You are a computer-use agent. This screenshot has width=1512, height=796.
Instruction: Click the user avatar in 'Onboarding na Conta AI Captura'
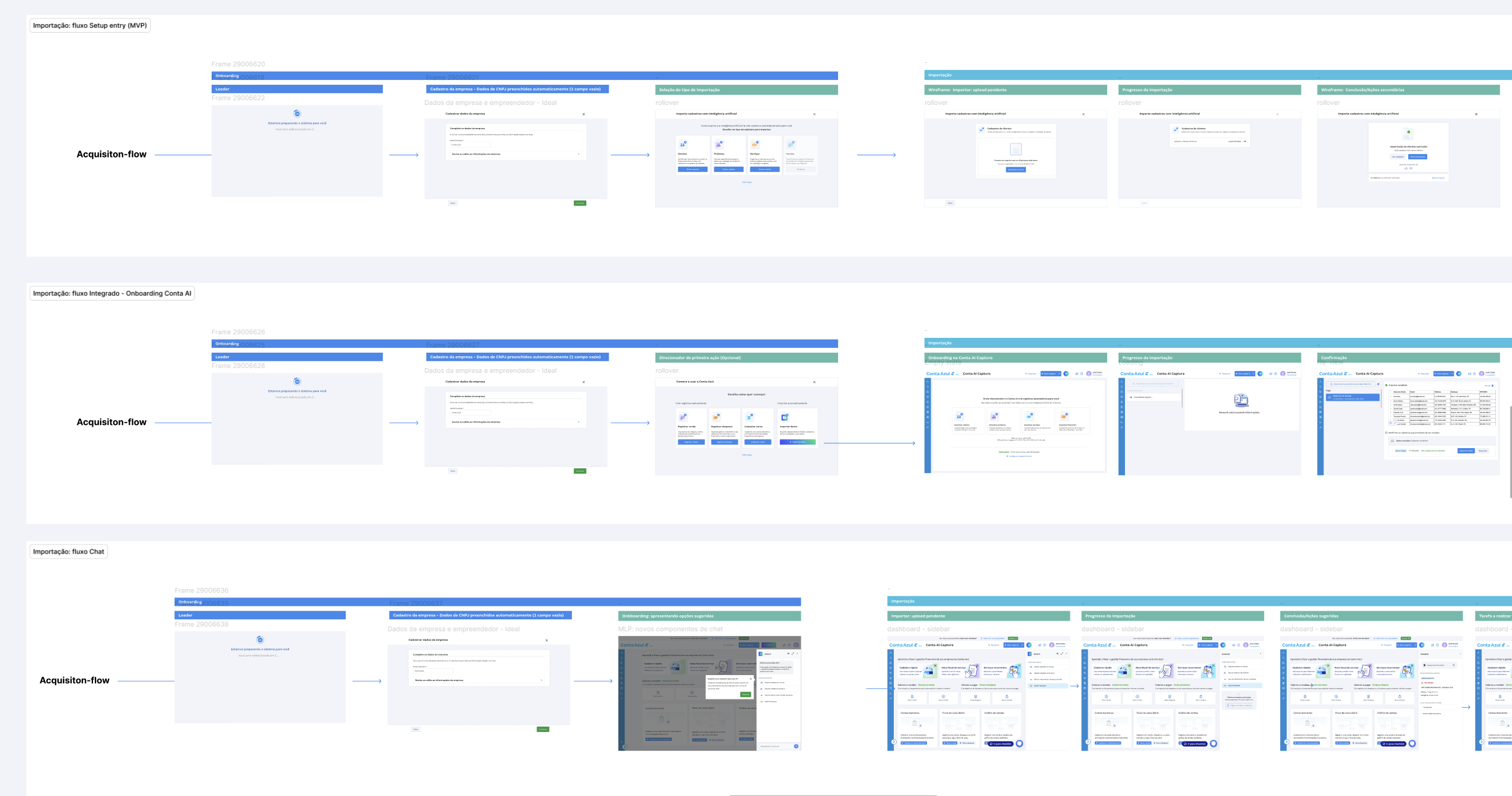(x=1088, y=374)
